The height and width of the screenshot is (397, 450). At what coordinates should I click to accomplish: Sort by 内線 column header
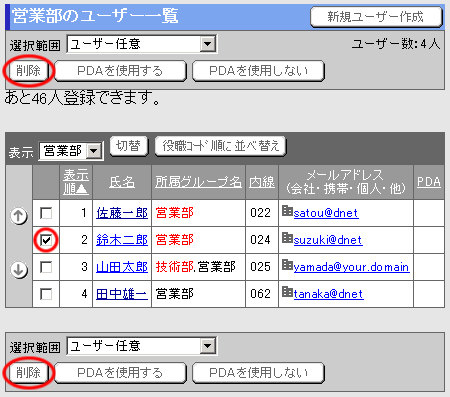262,182
